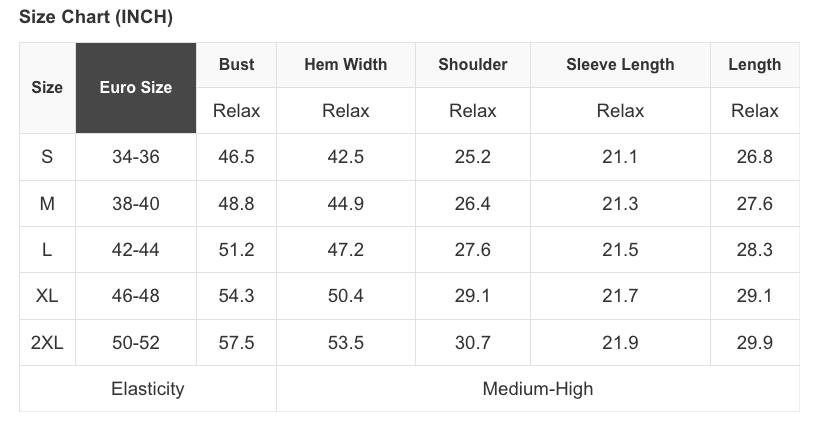This screenshot has height=430, width=826.
Task: Select the 30.7 shoulder measurement cell
Action: click(x=472, y=343)
